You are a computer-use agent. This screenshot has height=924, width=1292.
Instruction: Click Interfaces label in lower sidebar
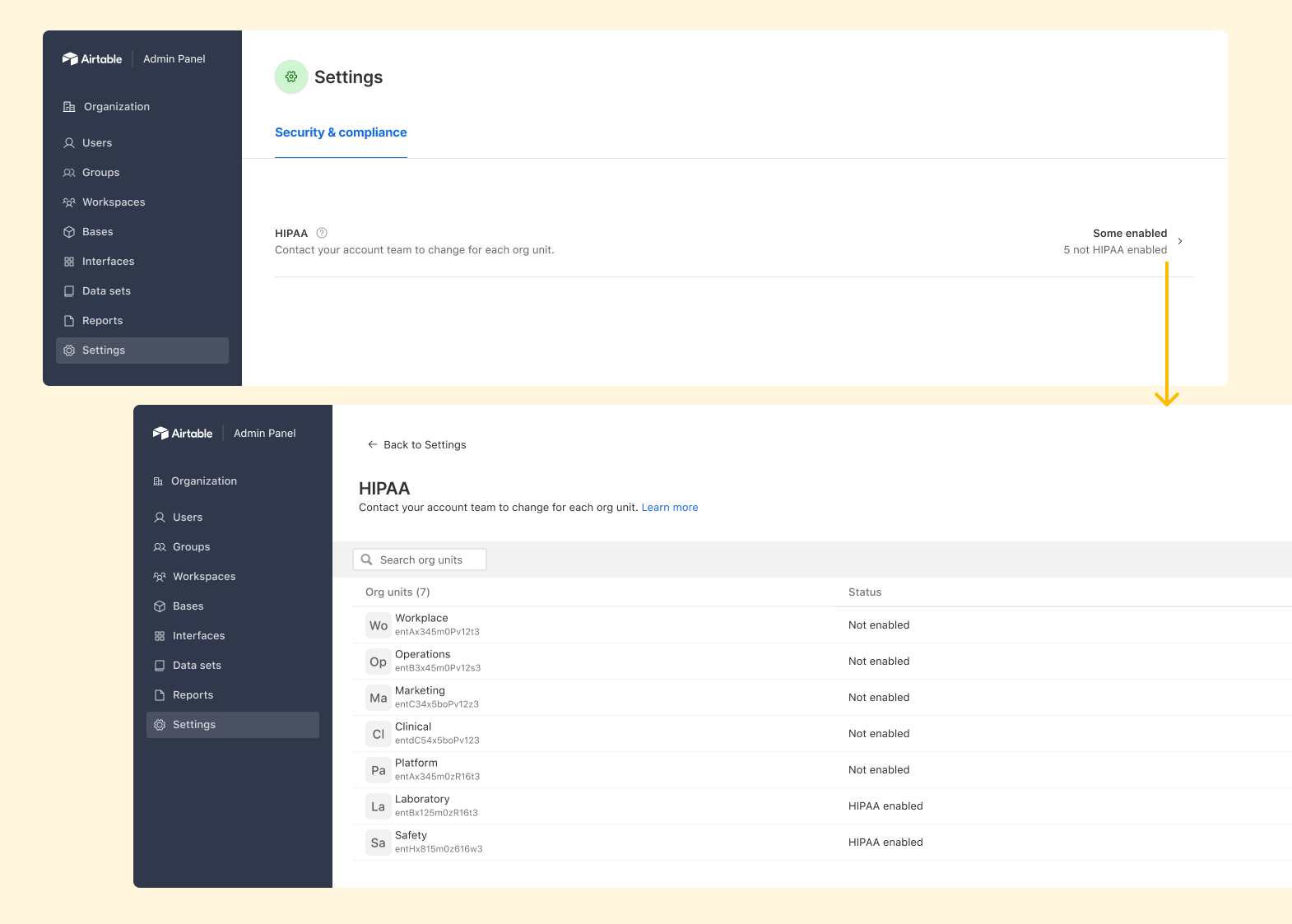199,636
